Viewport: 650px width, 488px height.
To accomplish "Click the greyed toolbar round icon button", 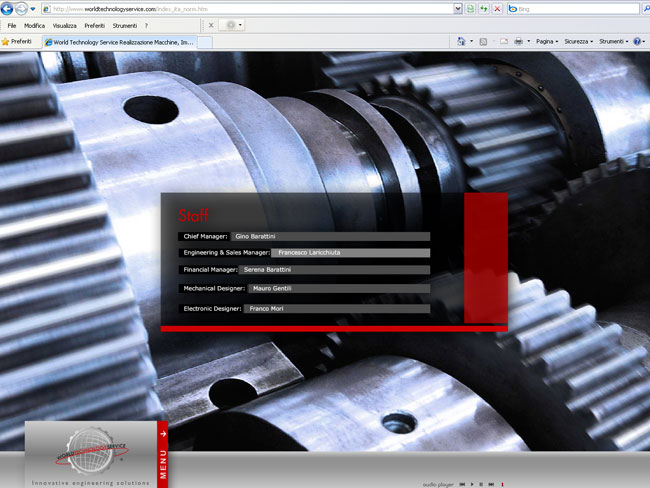I will point(230,25).
